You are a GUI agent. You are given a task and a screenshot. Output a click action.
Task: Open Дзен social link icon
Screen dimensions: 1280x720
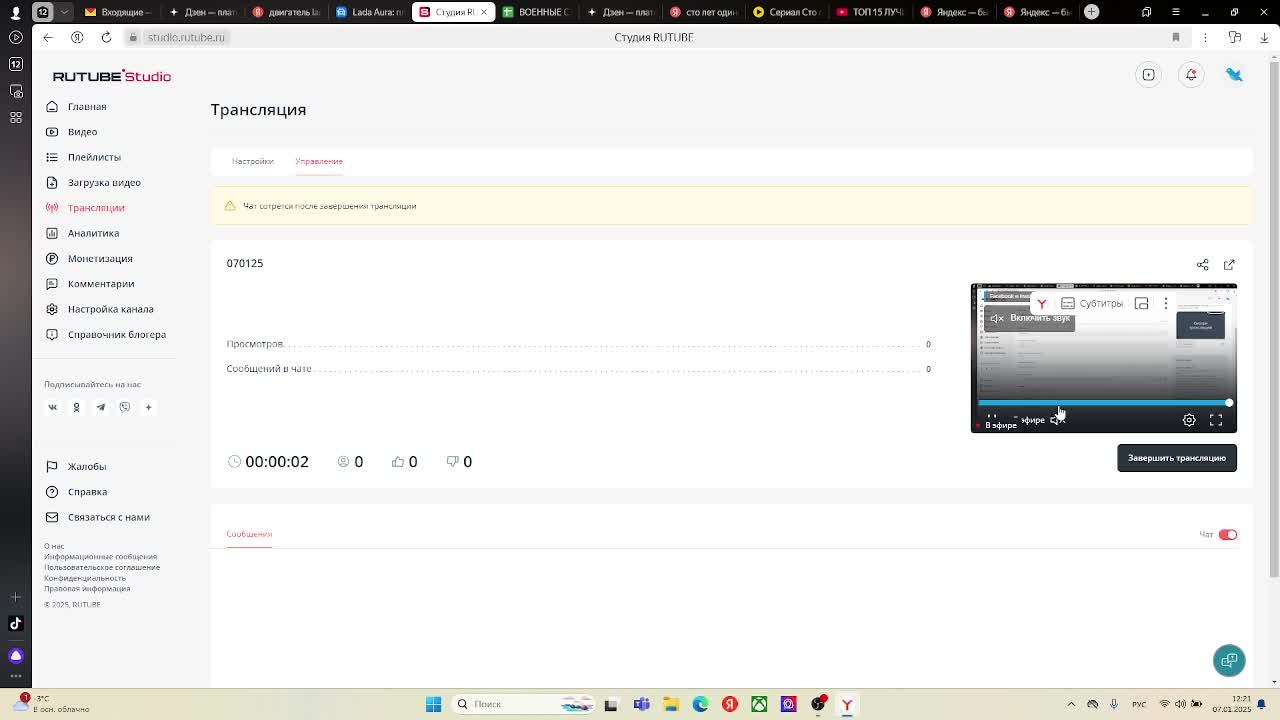pos(148,407)
